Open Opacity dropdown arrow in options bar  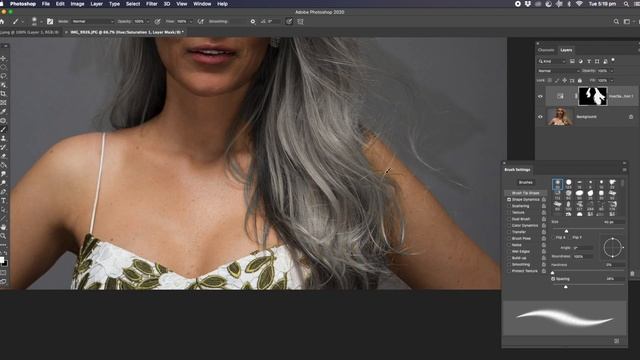point(147,21)
